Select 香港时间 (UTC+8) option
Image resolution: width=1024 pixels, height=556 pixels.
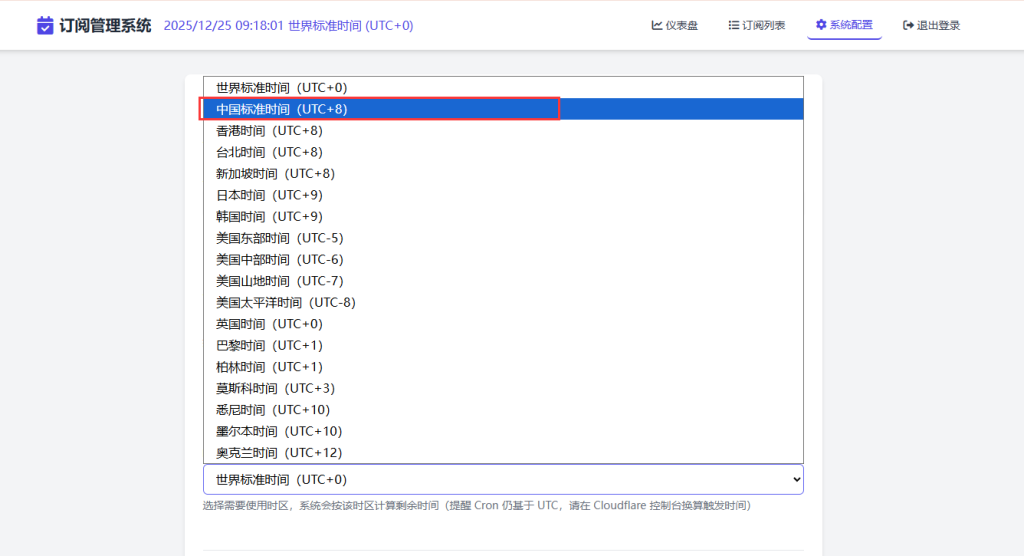[x=269, y=131]
